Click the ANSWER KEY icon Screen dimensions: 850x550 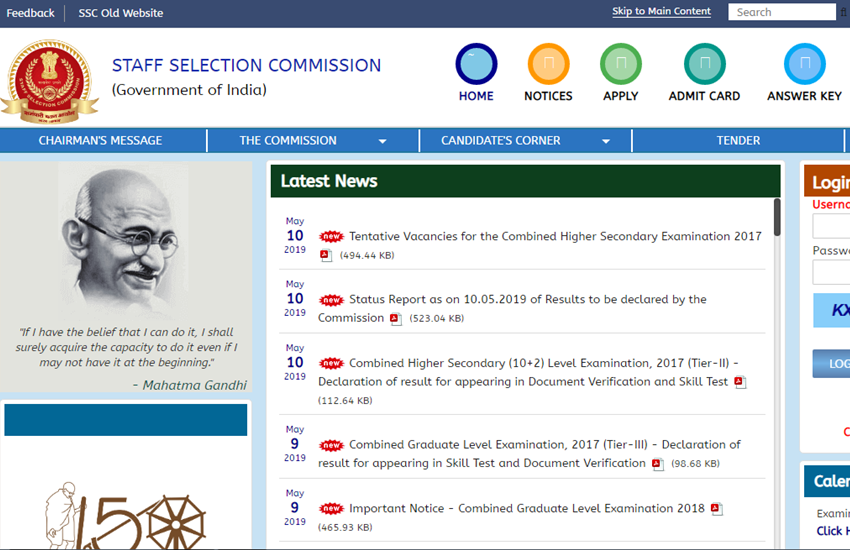pos(804,64)
